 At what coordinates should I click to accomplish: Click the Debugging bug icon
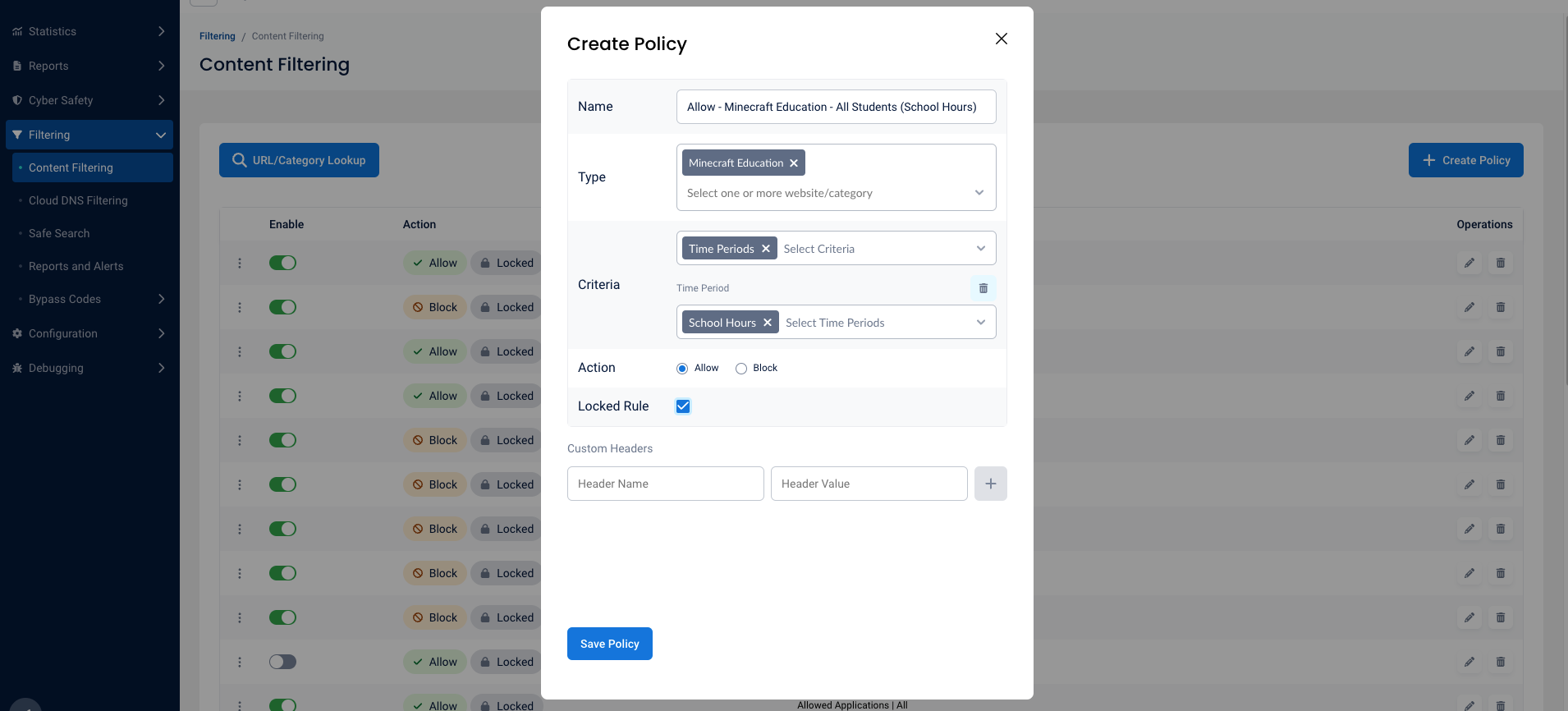[x=17, y=368]
